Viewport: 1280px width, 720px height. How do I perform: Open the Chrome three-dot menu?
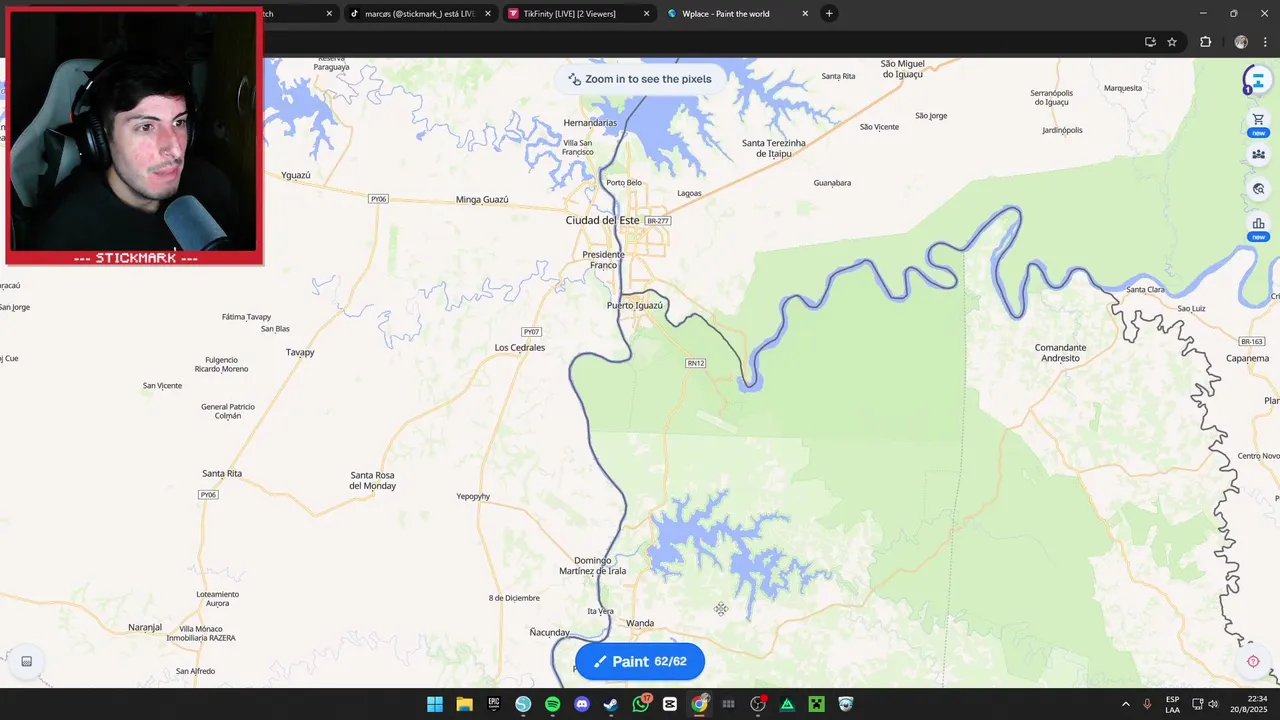tap(1265, 42)
